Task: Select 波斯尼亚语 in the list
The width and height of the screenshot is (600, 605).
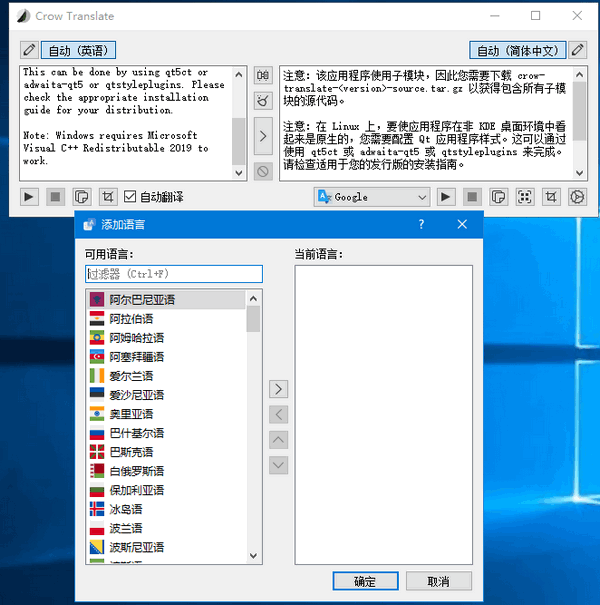Action: click(x=166, y=547)
